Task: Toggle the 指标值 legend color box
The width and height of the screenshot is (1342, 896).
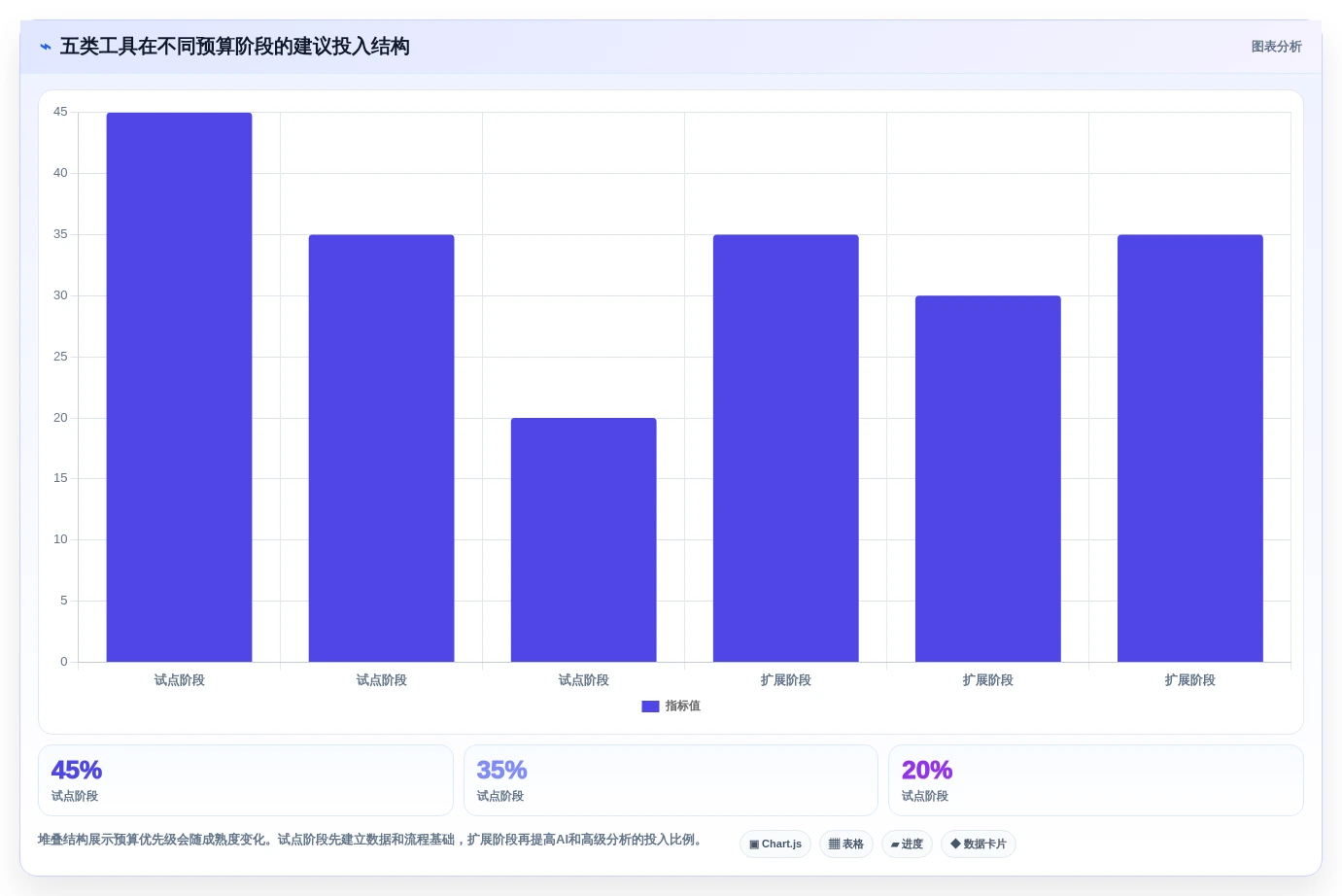Action: point(650,706)
